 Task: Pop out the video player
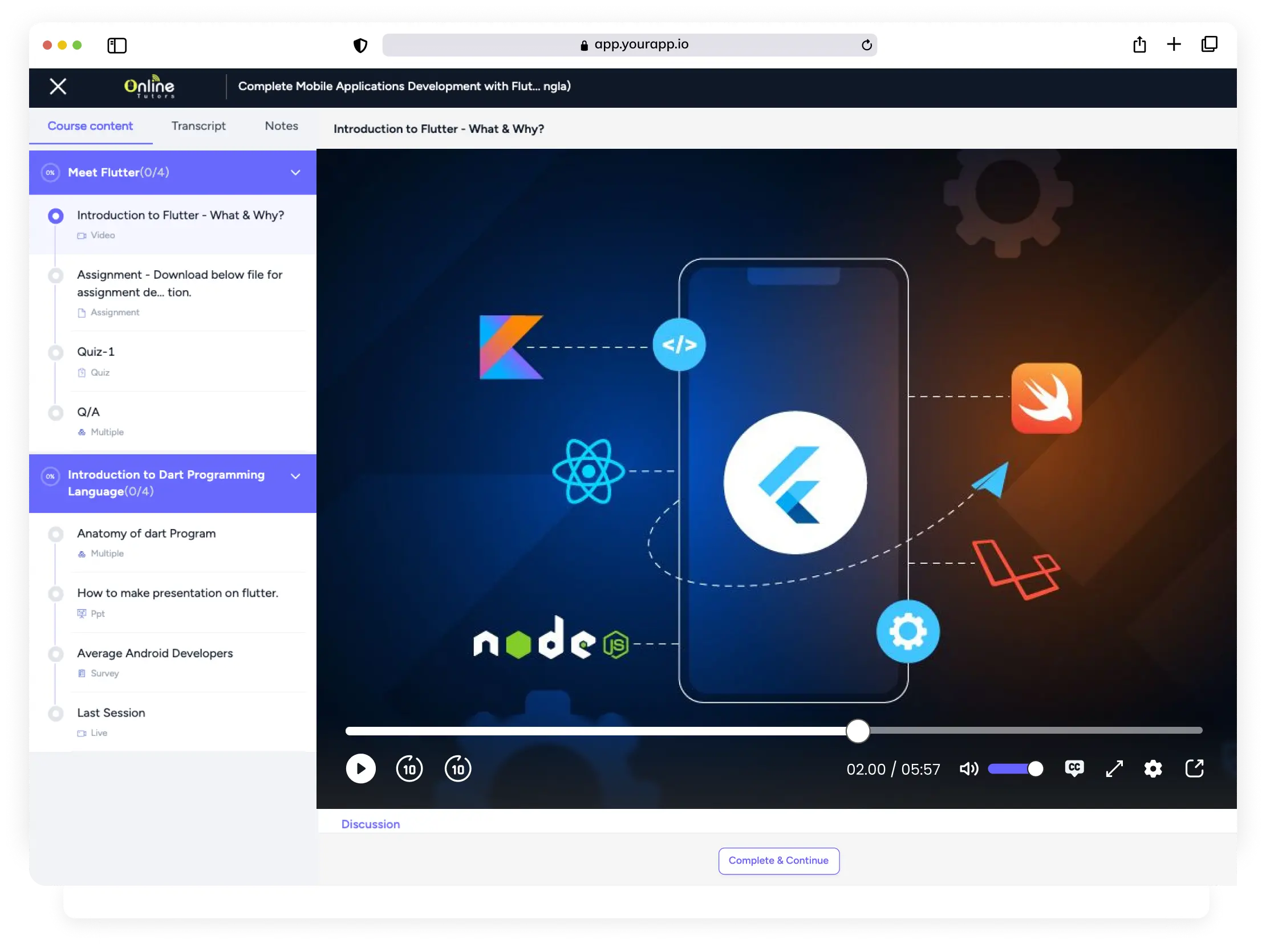click(1195, 768)
